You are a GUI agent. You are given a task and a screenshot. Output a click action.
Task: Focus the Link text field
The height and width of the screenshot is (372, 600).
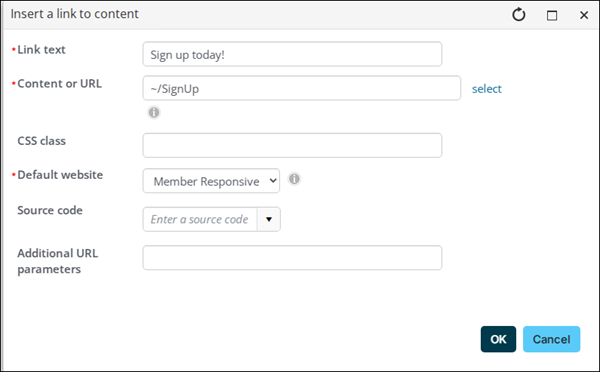pyautogui.click(x=292, y=54)
